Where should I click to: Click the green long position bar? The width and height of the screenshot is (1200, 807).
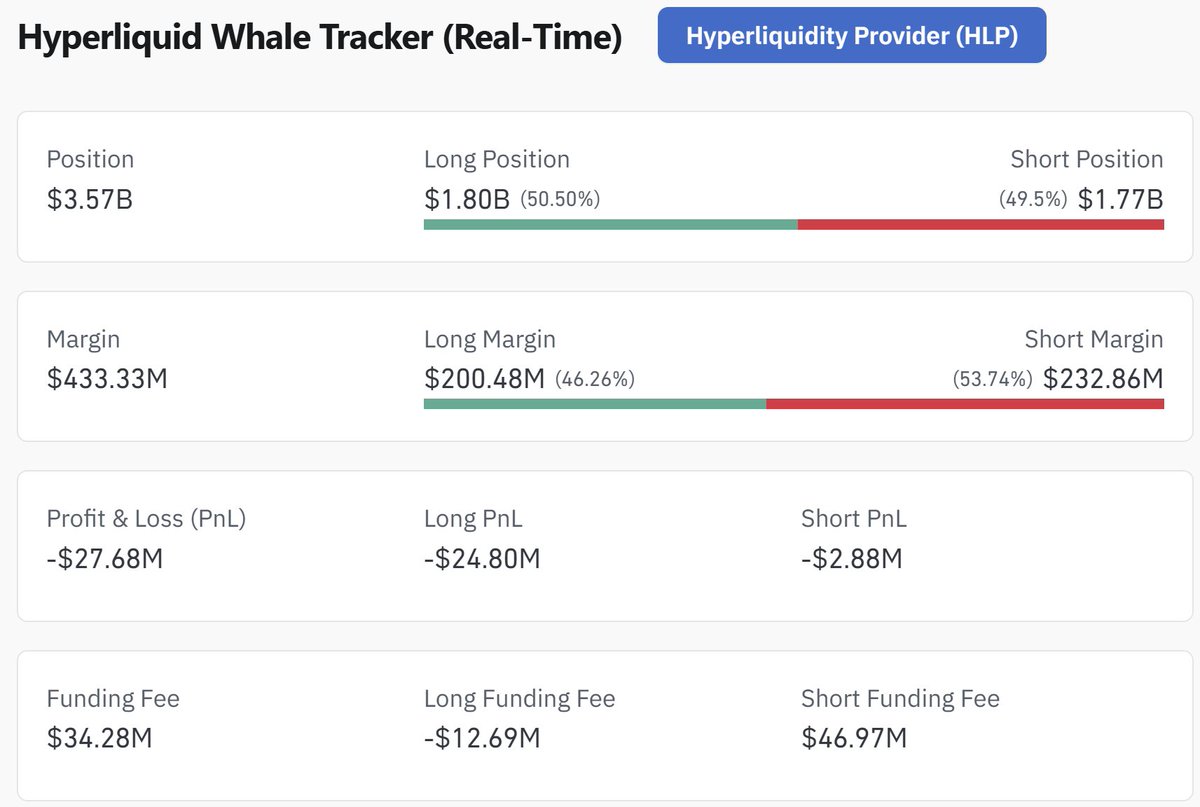[610, 224]
